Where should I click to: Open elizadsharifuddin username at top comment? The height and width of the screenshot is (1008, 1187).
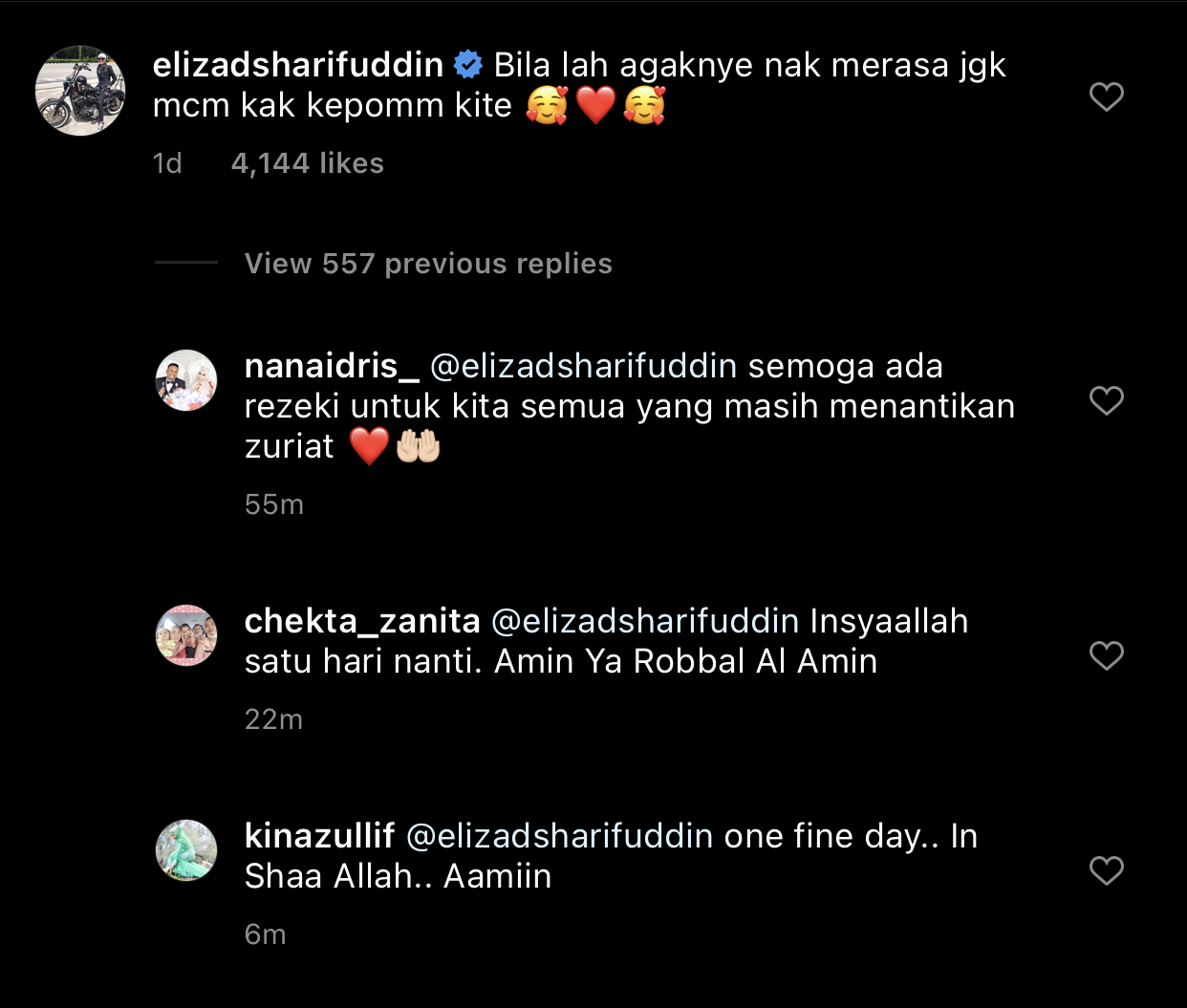pyautogui.click(x=298, y=65)
